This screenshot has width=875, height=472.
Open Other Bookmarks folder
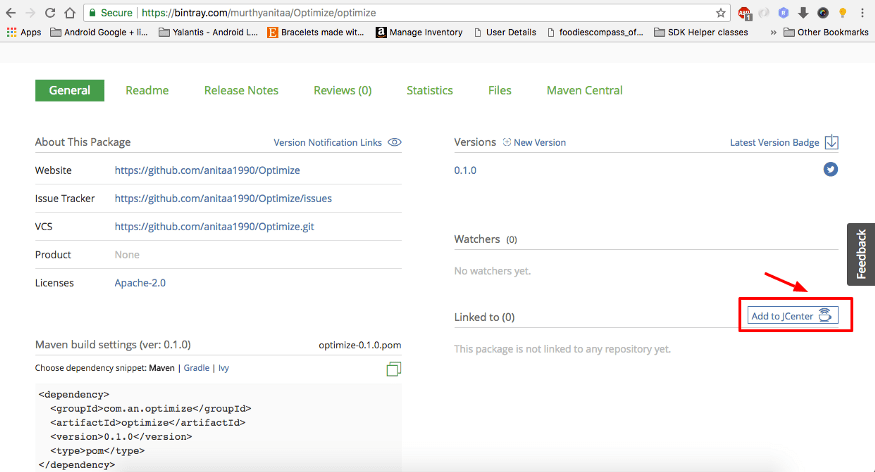826,32
